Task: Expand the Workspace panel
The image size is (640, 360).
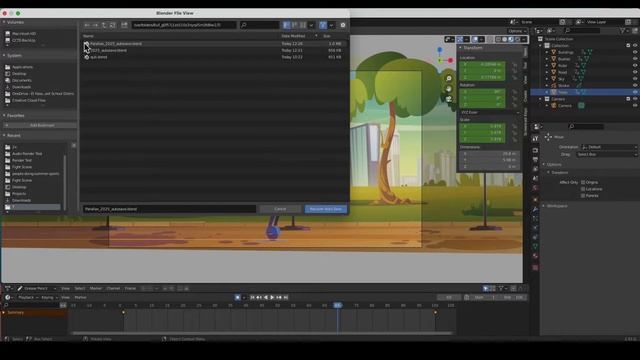Action: (544, 206)
